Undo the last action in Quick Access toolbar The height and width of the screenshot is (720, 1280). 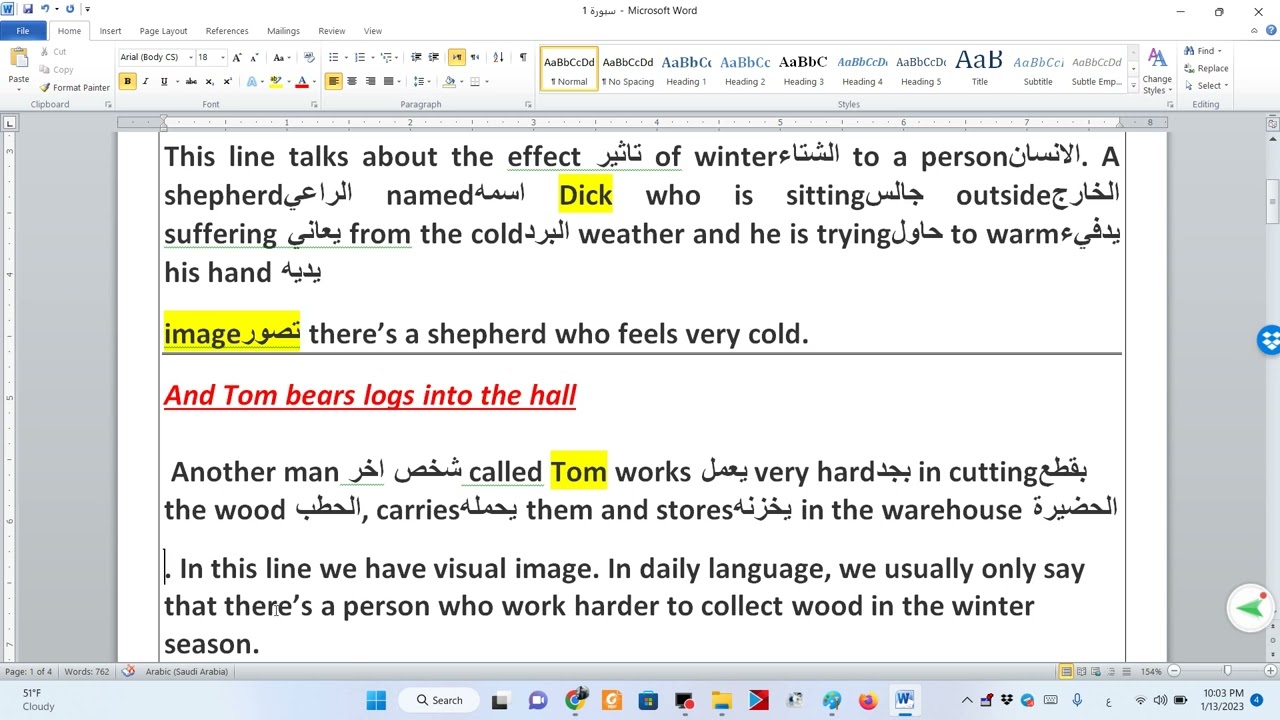coord(44,10)
